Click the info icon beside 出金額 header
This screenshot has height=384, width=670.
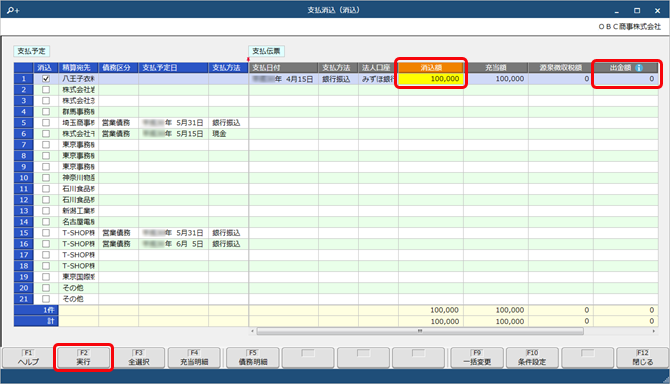coord(639,67)
